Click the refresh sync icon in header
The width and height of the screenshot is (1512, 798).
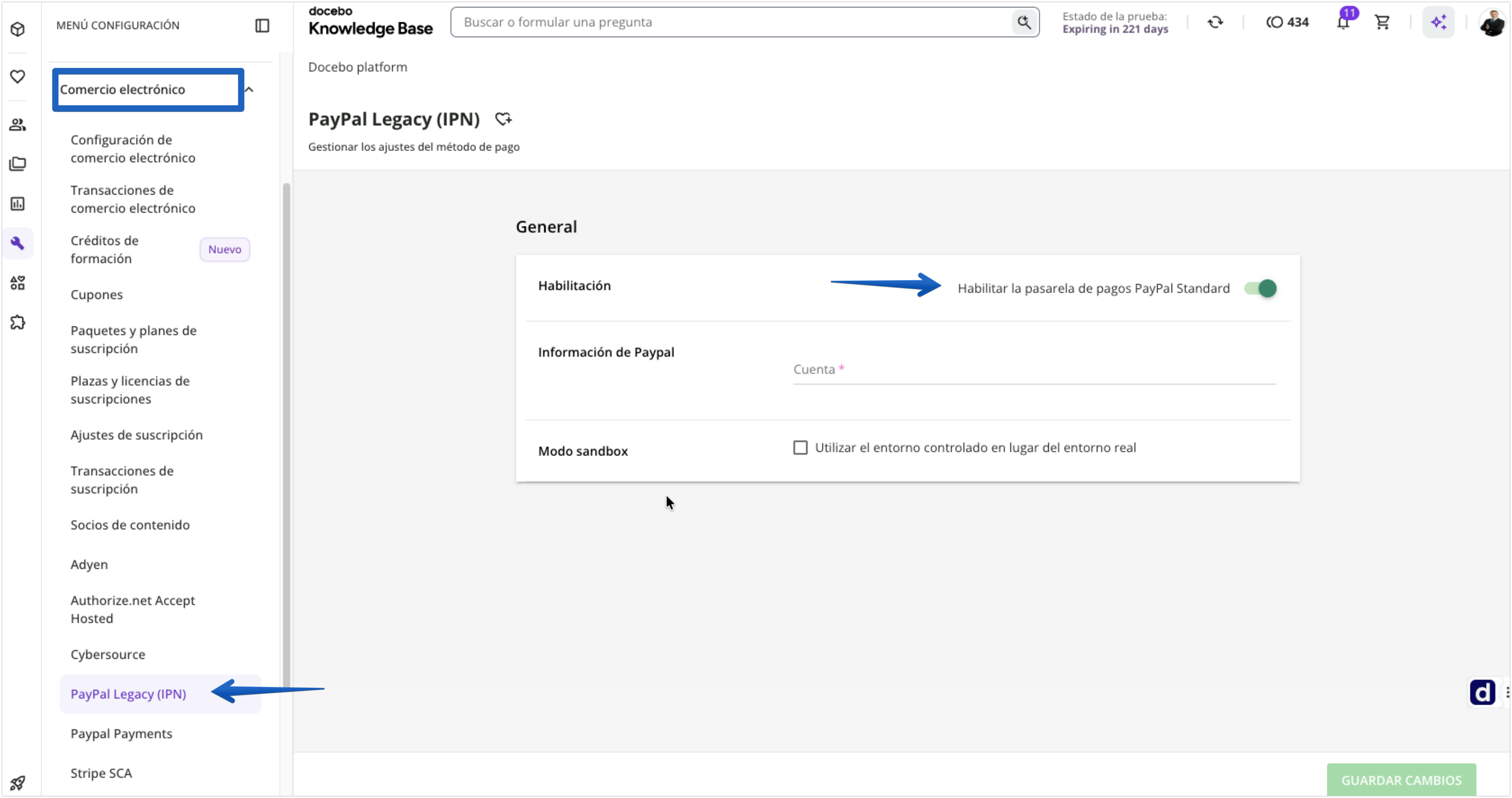(x=1216, y=22)
